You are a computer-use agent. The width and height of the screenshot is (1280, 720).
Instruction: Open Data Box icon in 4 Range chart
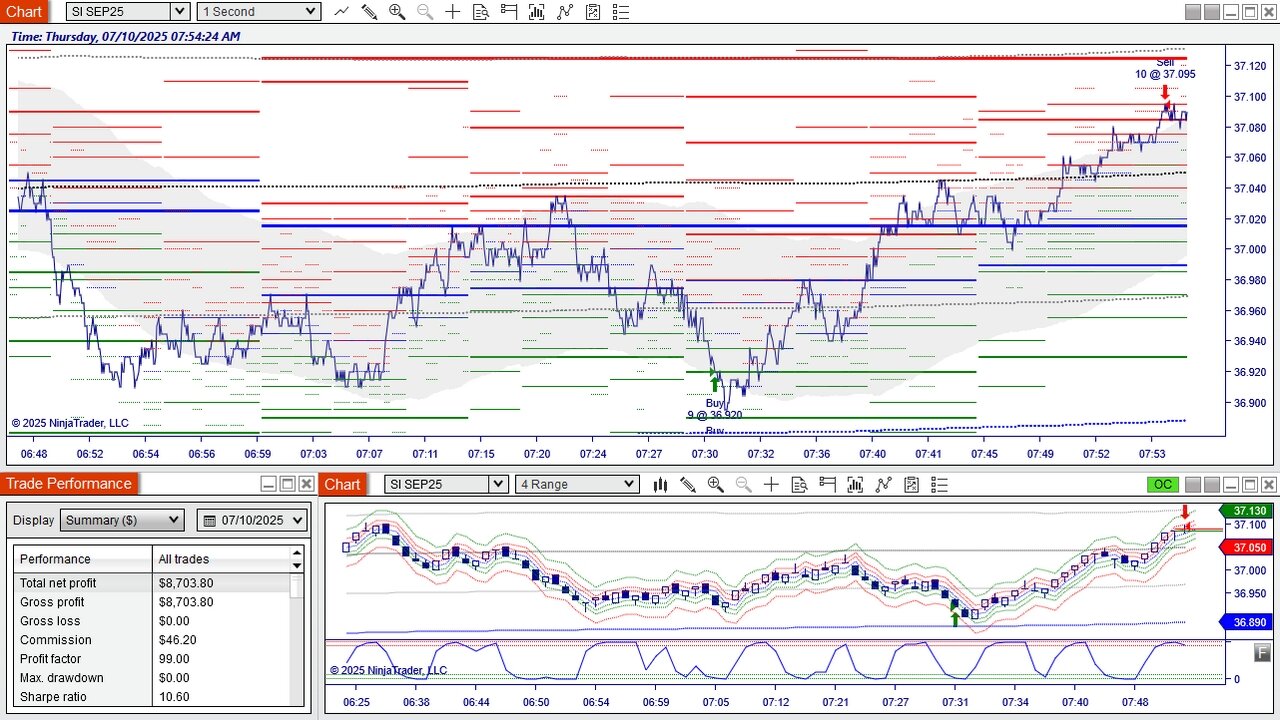coord(799,484)
